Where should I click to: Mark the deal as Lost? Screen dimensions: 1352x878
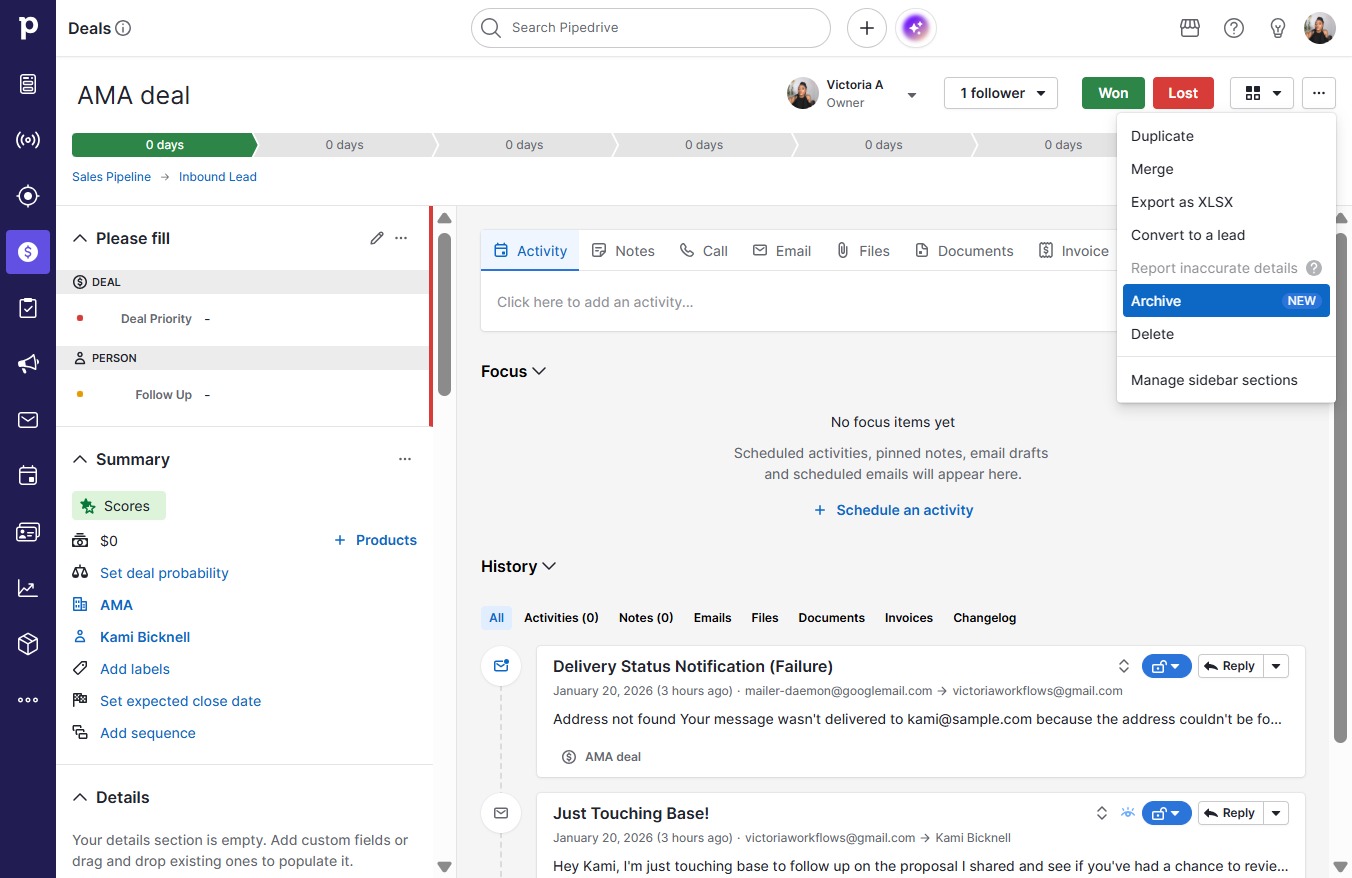click(1183, 93)
